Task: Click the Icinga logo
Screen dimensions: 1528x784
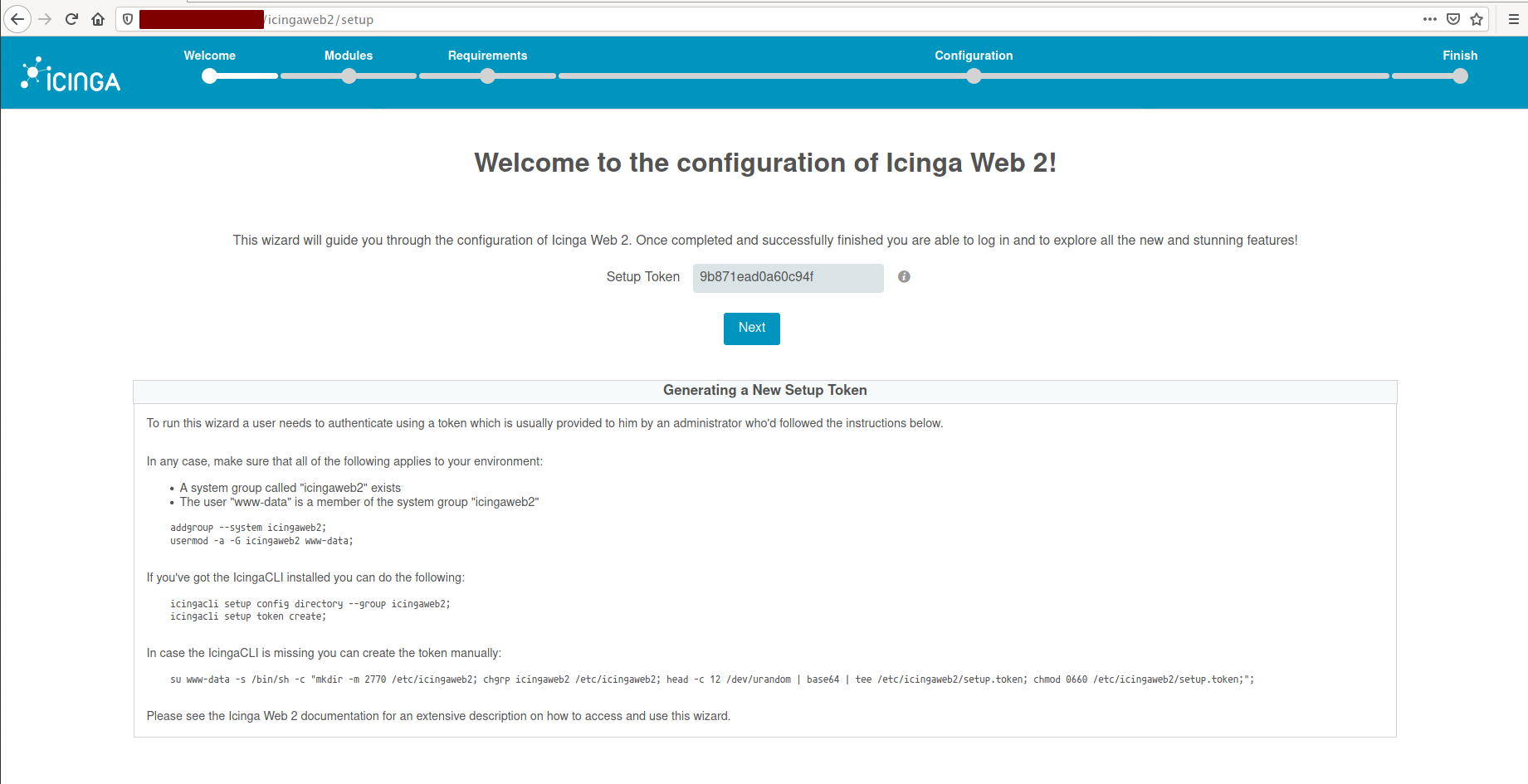Action: click(71, 74)
